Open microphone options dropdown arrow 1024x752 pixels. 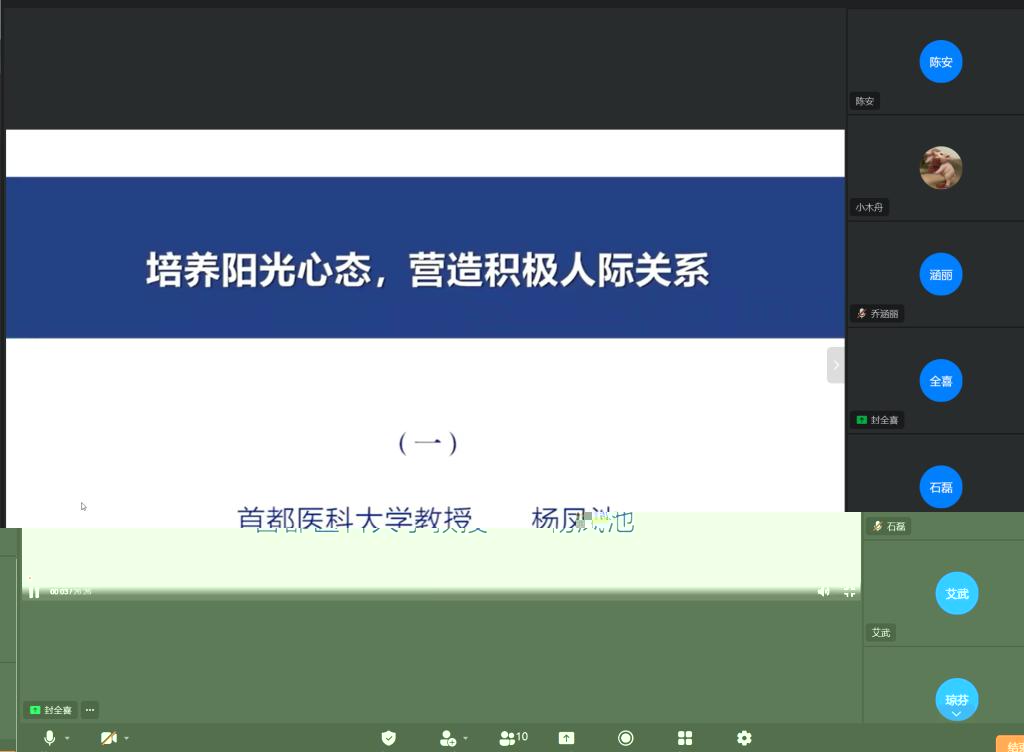tap(67, 738)
